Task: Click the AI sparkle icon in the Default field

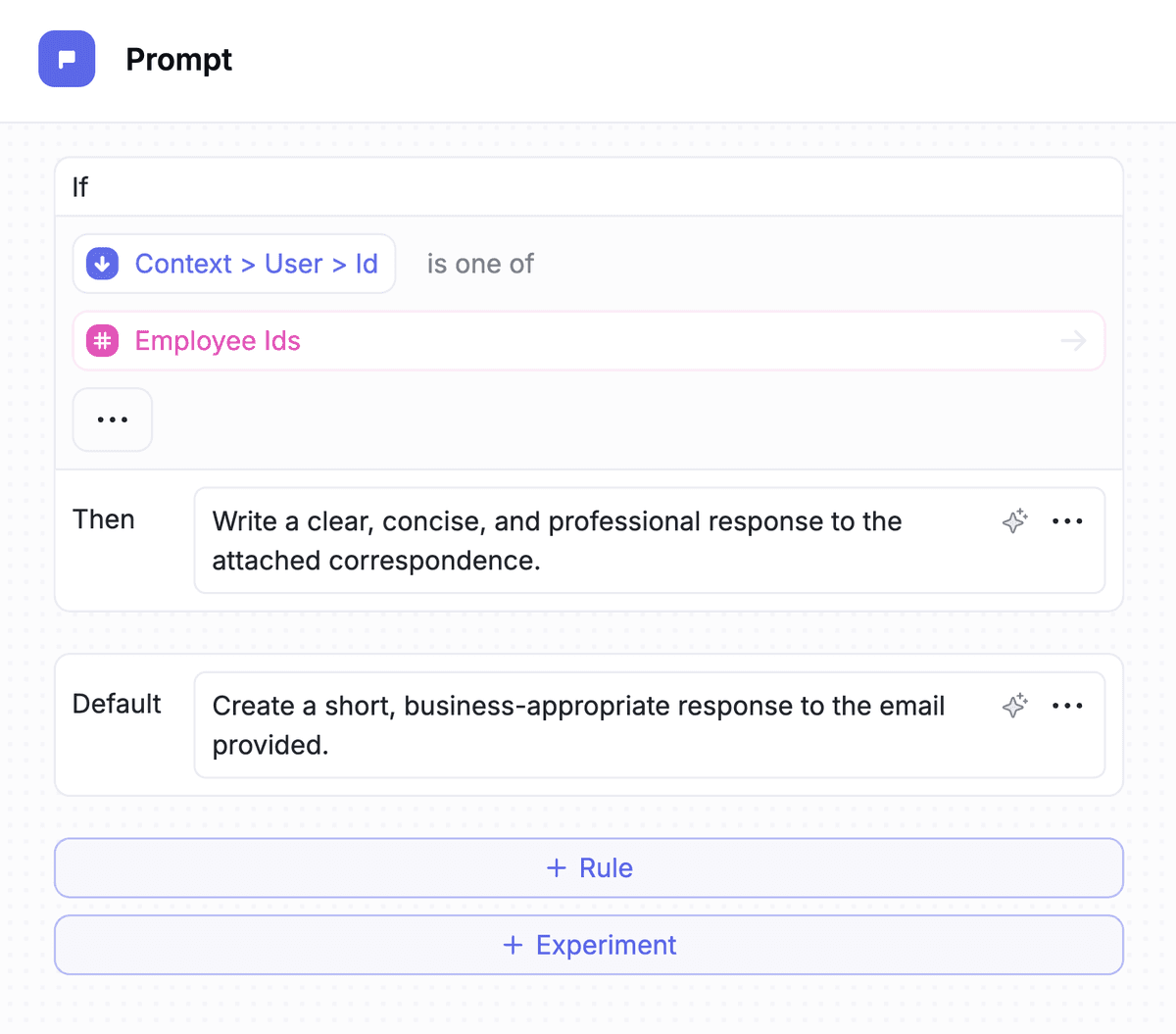Action: pyautogui.click(x=1014, y=705)
